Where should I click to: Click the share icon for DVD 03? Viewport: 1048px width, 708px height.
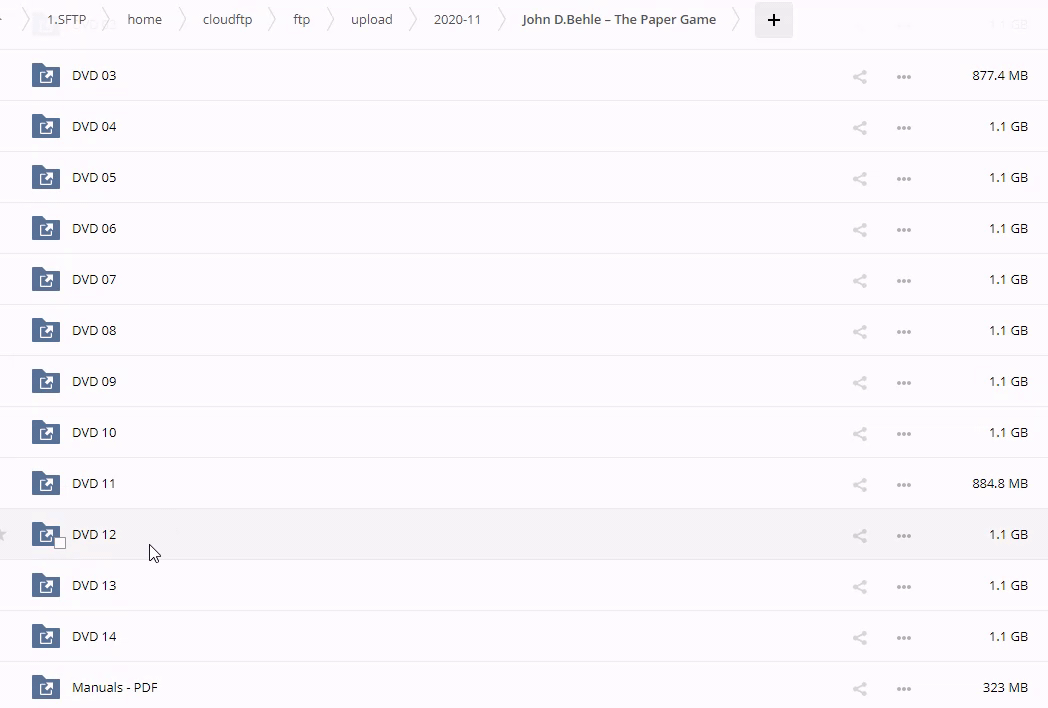click(859, 76)
